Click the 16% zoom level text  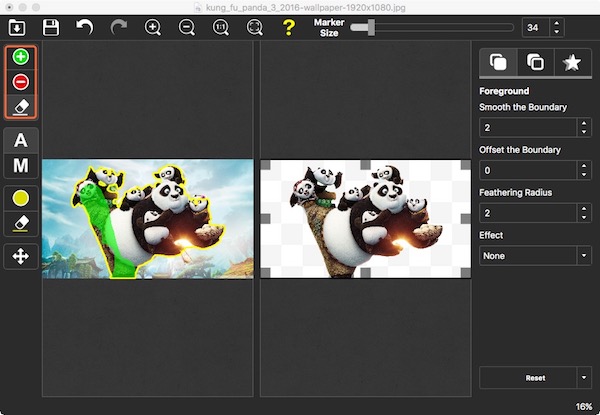click(x=584, y=406)
